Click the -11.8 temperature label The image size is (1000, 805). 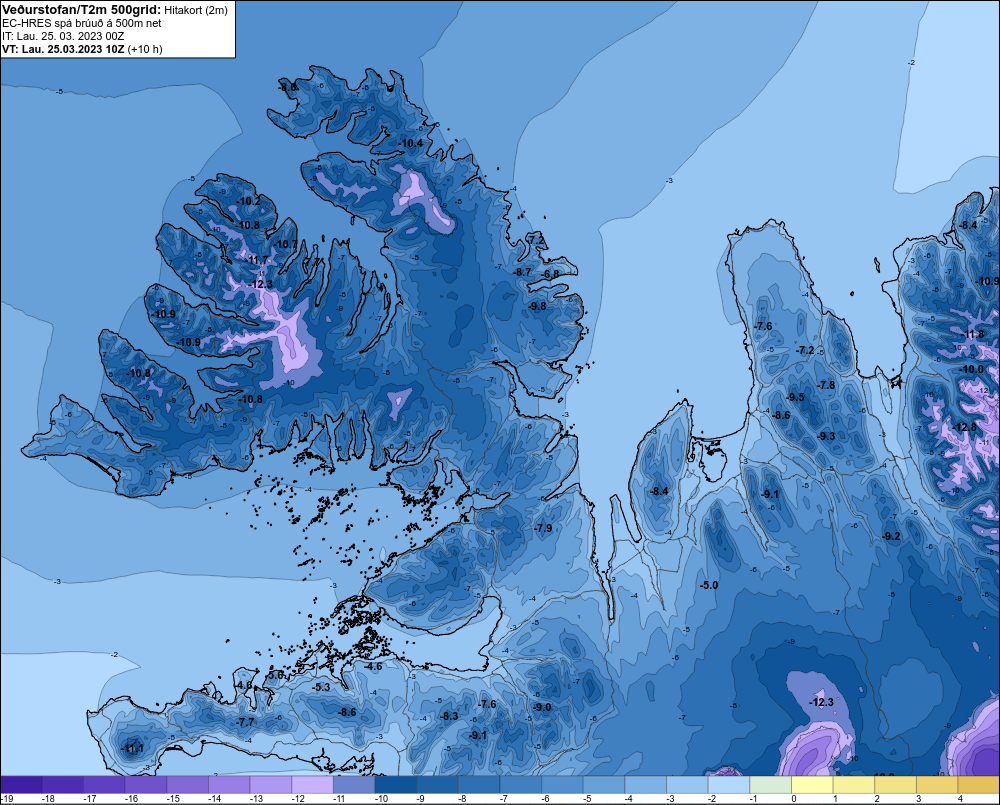tap(973, 335)
